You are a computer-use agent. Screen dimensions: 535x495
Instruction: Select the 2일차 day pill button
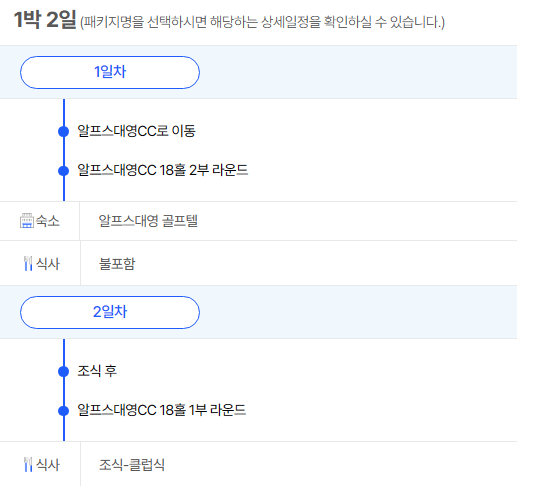coord(110,312)
